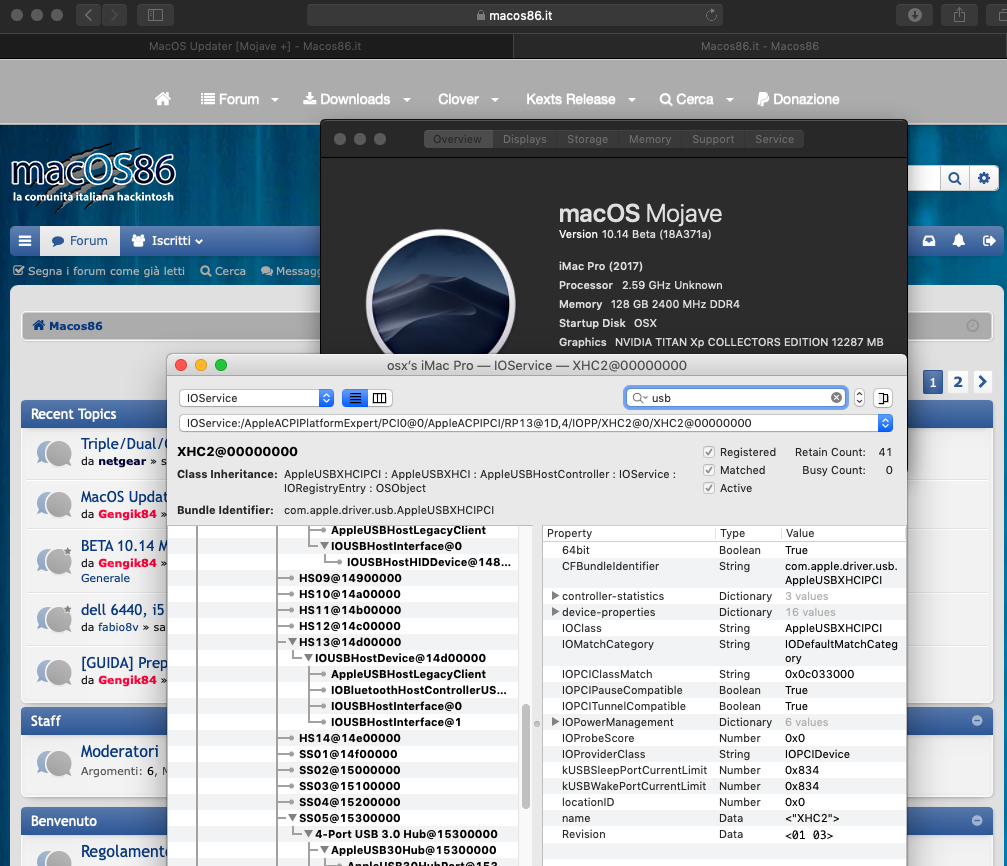1007x866 pixels.
Task: Open the IOService plane dropdown
Action: point(256,398)
